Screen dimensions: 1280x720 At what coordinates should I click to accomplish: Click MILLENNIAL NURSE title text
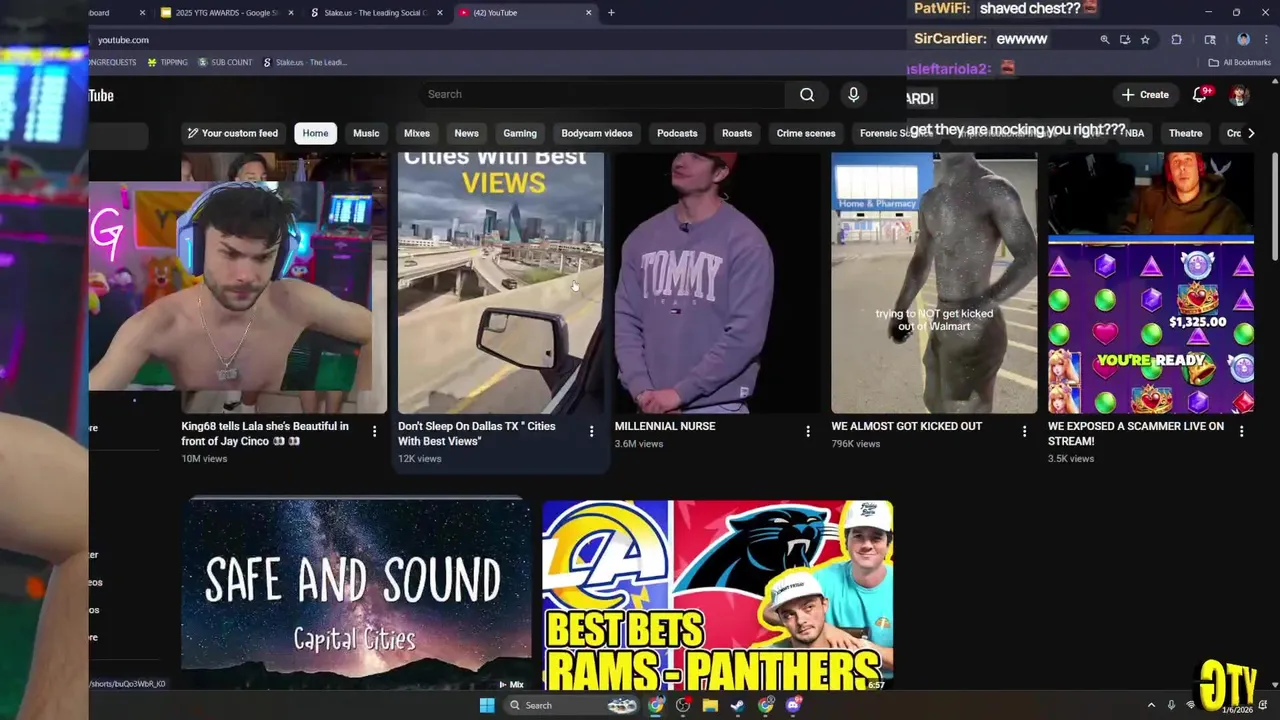point(665,426)
